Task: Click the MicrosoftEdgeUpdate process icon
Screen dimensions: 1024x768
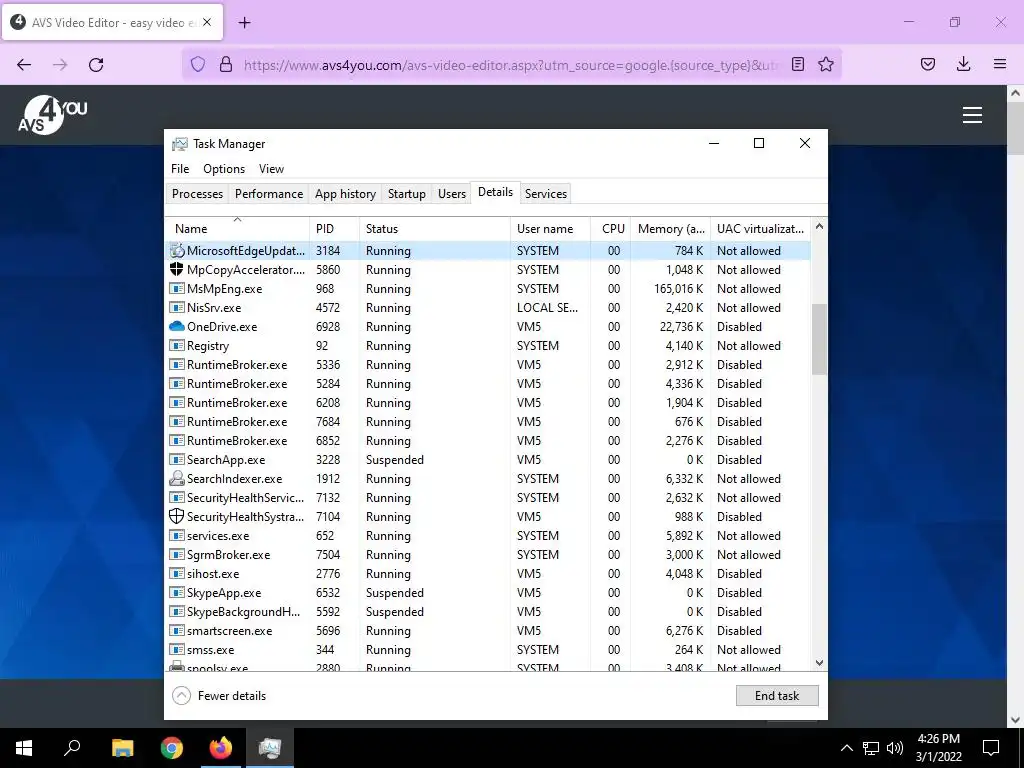Action: click(176, 250)
